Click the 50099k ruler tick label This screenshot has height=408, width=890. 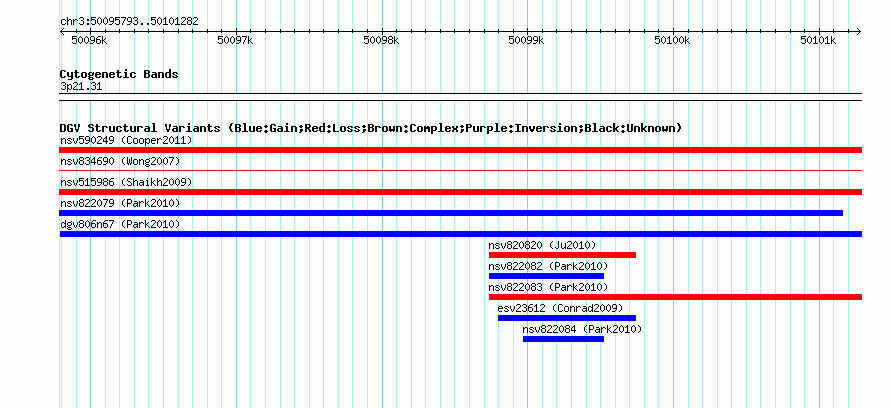[527, 40]
